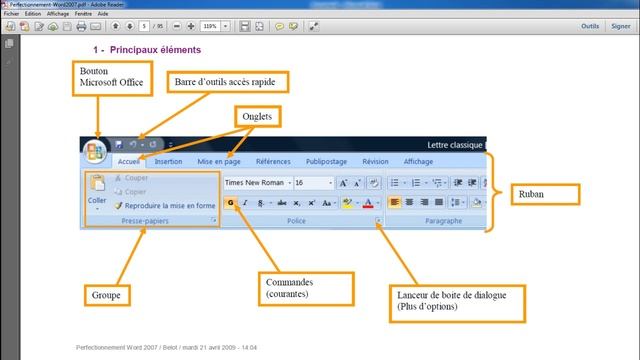Click the Microsoft Office round button in ribbon
The height and width of the screenshot is (360, 640).
pyautogui.click(x=95, y=151)
